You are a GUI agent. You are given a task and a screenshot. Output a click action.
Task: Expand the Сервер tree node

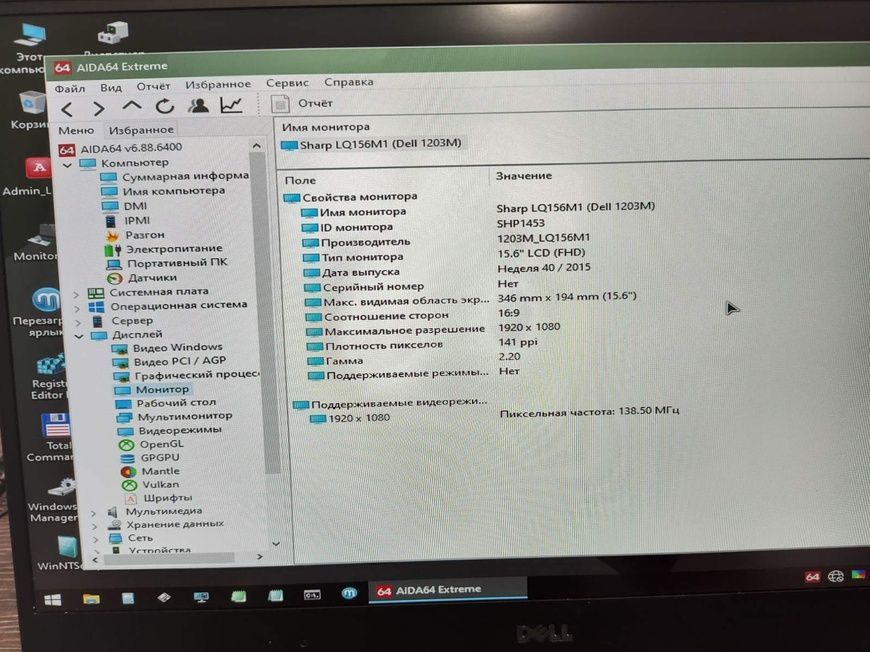pyautogui.click(x=78, y=322)
